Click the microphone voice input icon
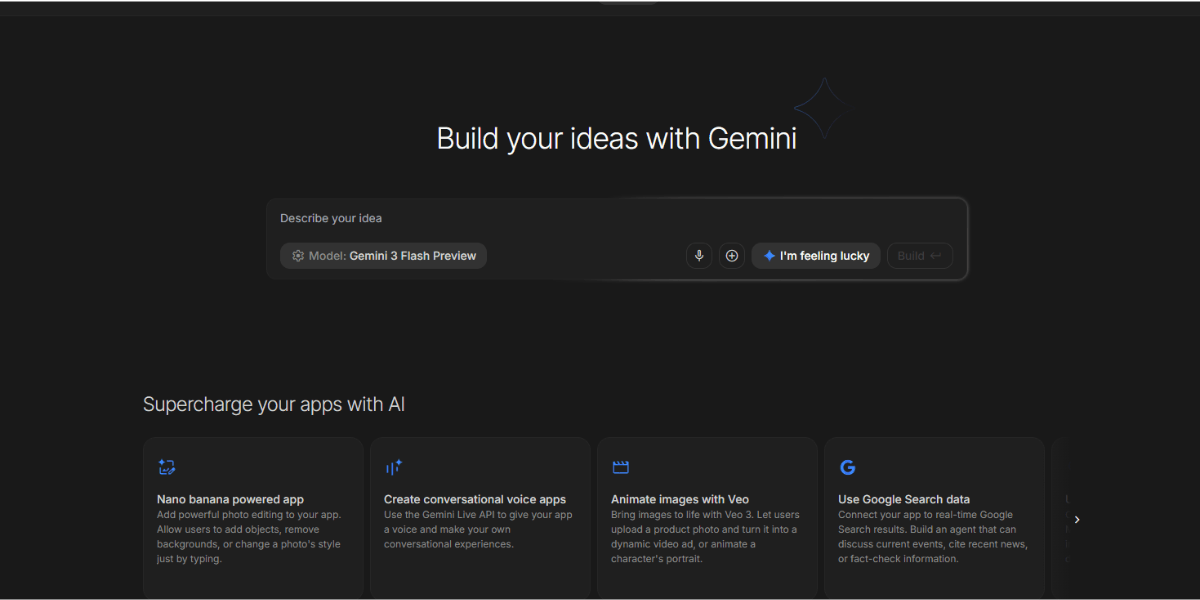This screenshot has height=600, width=1200. click(700, 256)
